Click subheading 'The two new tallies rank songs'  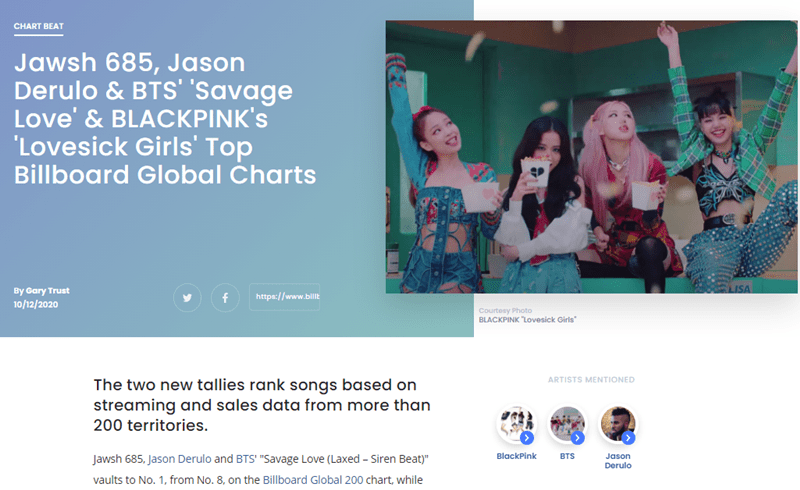coord(262,405)
